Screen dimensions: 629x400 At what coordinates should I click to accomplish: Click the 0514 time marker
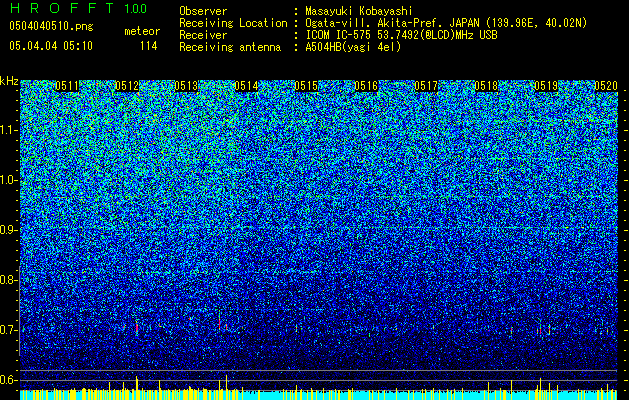point(246,86)
